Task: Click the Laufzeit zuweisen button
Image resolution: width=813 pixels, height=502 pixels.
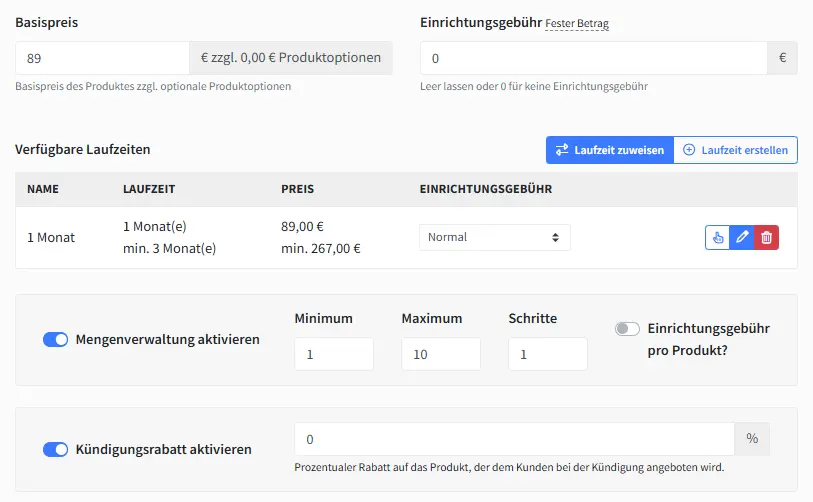Action: tap(610, 150)
